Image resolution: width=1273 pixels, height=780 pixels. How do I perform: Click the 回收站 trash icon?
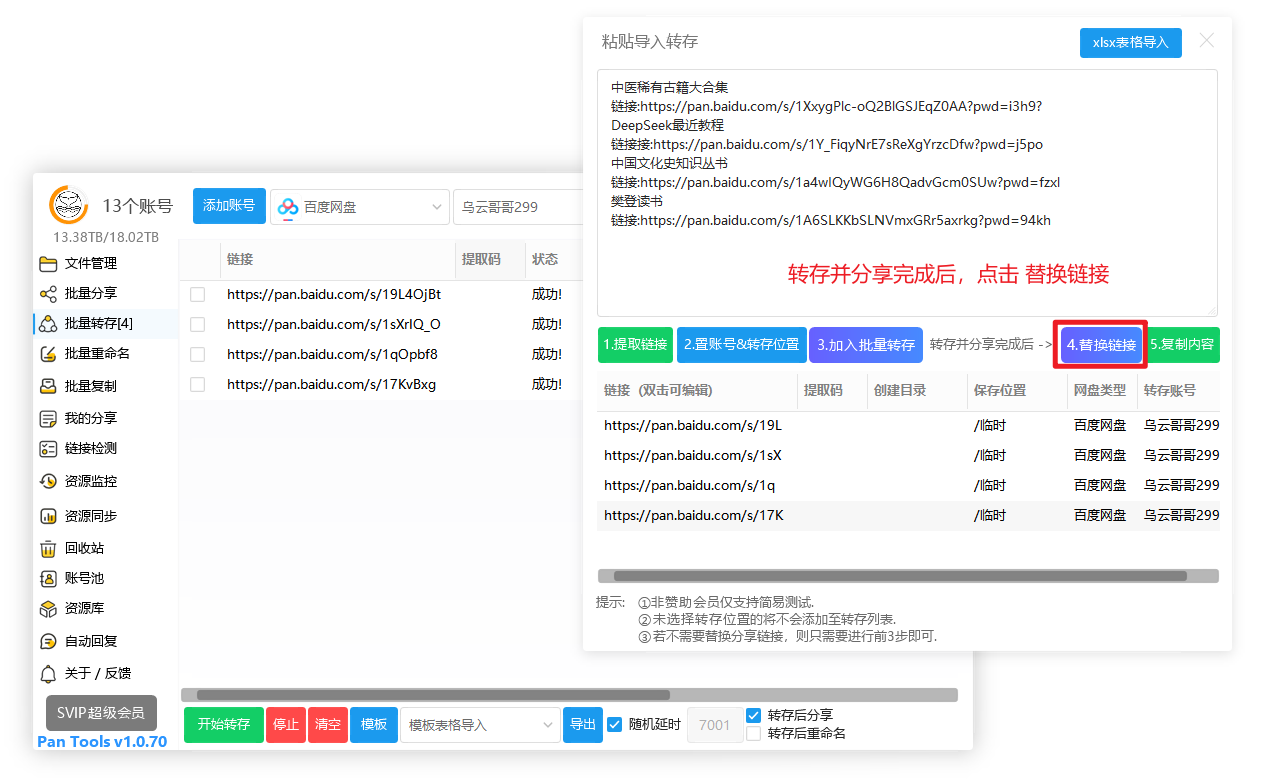[x=48, y=548]
